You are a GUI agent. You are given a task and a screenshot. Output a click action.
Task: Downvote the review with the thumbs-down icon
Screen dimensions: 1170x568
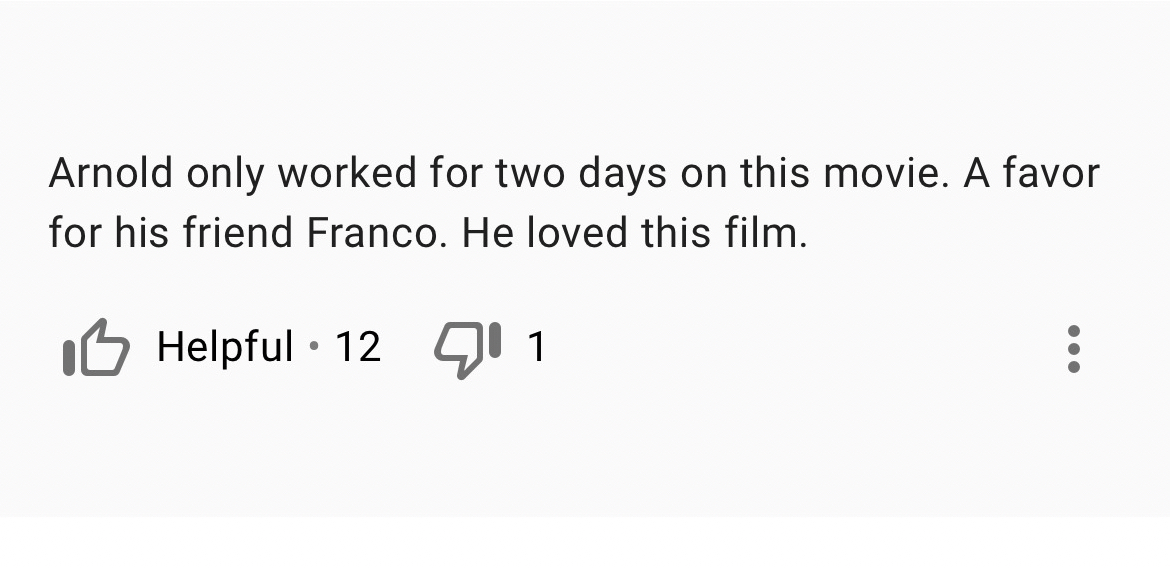[x=466, y=348]
